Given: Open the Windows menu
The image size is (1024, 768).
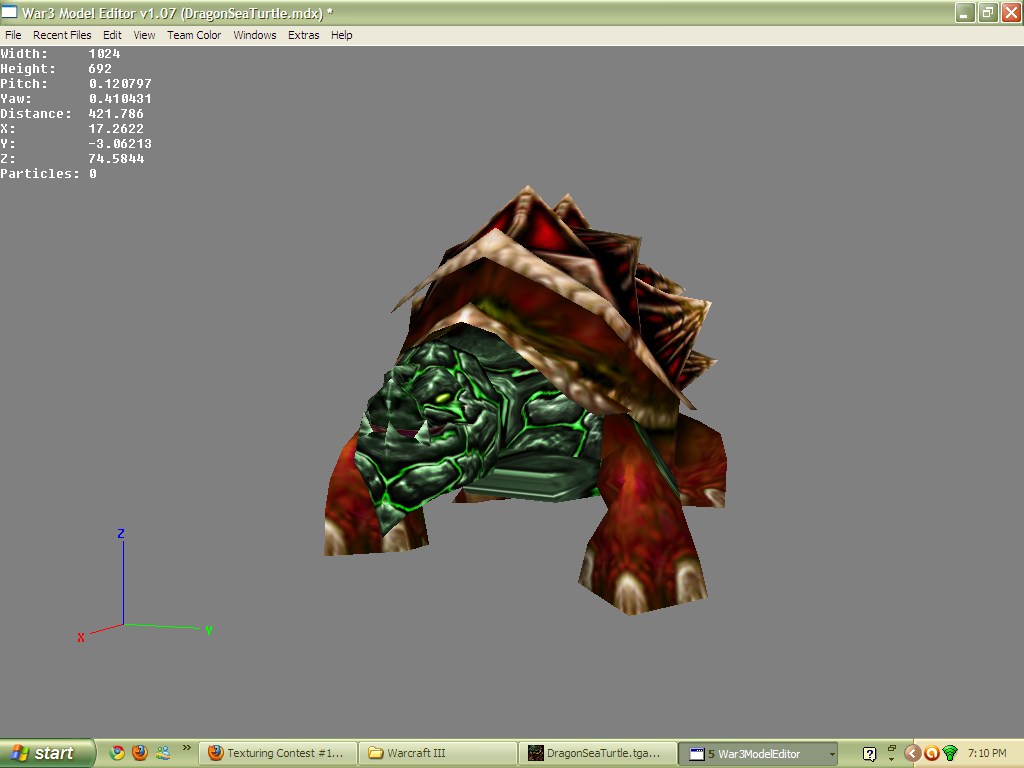Looking at the screenshot, I should point(255,35).
